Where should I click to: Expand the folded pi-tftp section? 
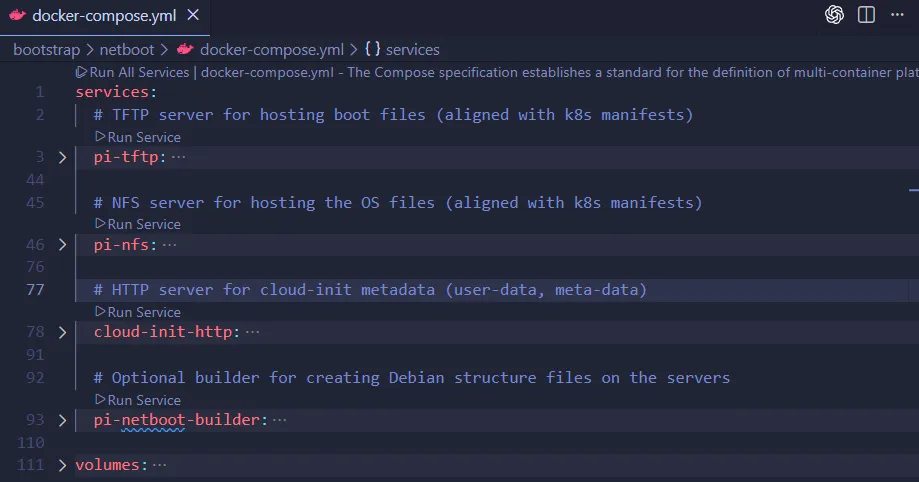pyautogui.click(x=62, y=157)
